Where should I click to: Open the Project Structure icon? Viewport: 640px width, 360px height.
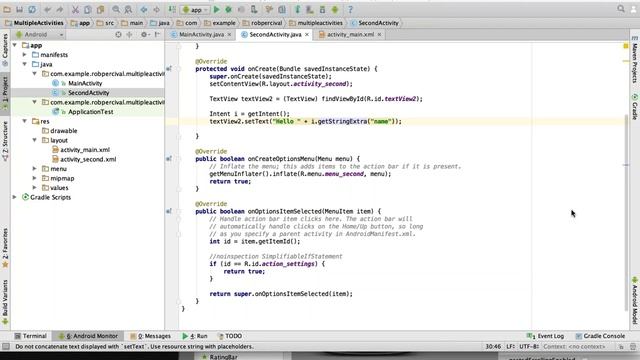[x=282, y=9]
